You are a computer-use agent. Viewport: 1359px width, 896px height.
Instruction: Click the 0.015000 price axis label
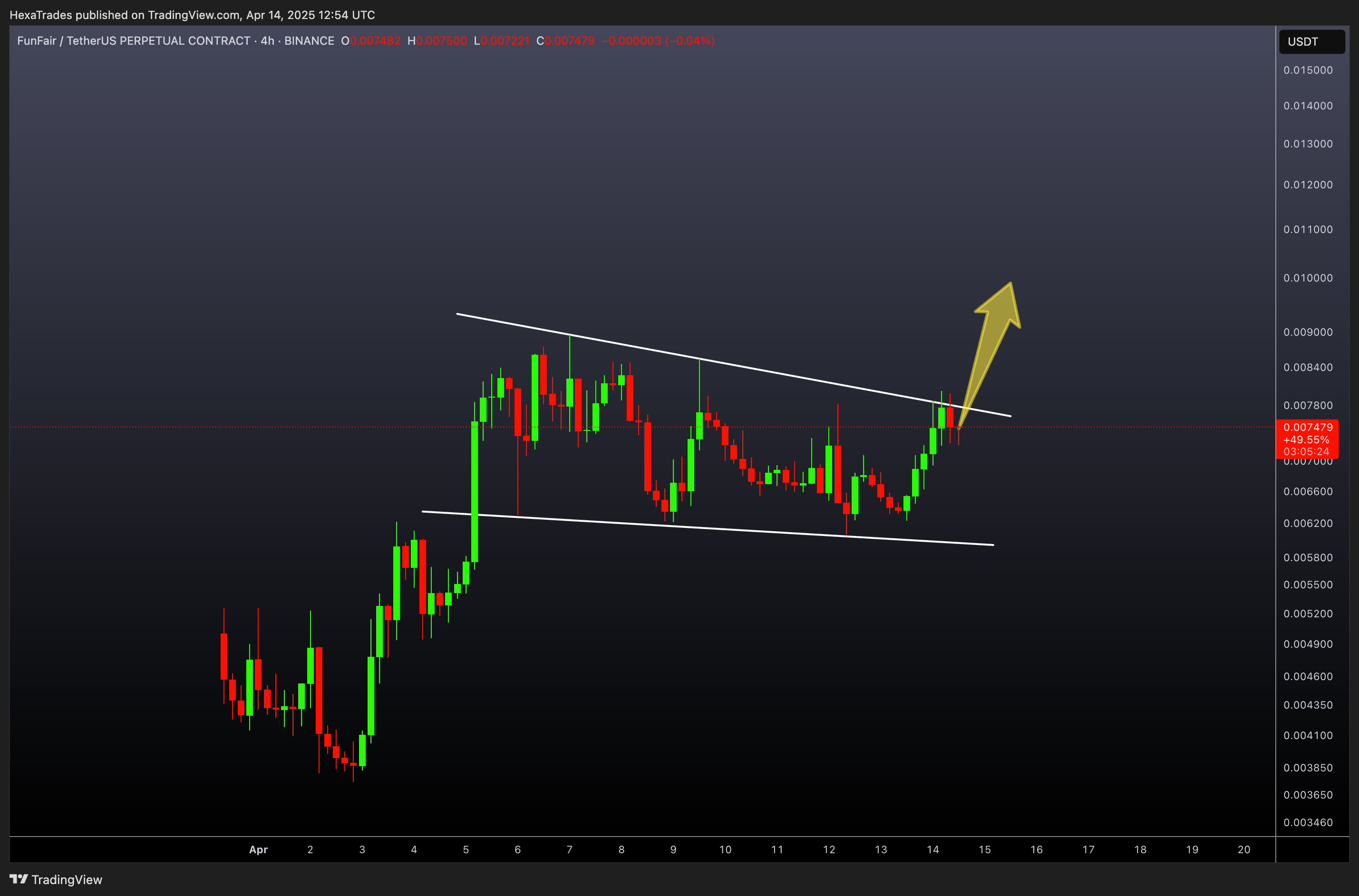pyautogui.click(x=1308, y=70)
